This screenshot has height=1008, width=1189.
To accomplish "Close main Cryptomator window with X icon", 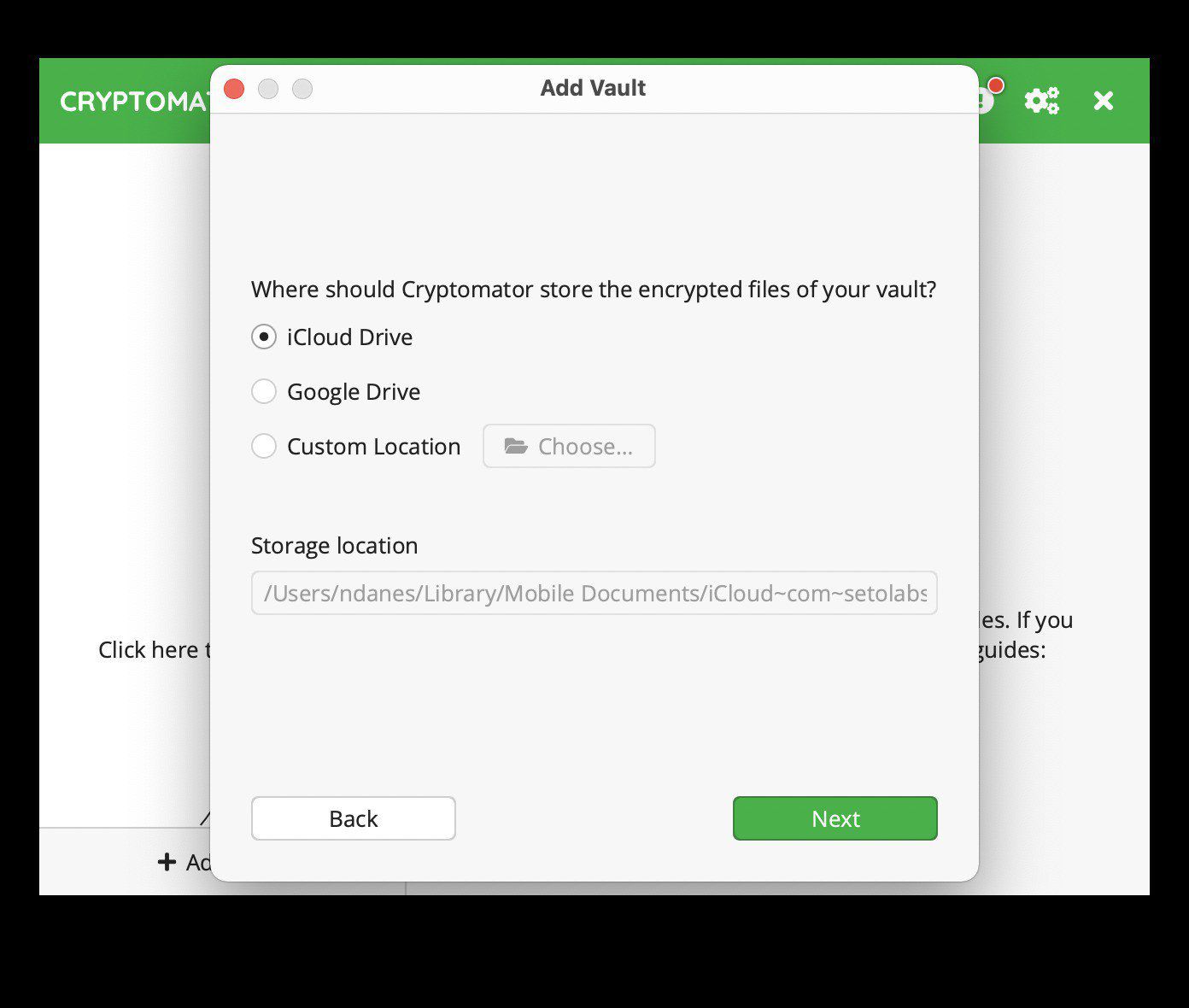I will tap(1104, 101).
